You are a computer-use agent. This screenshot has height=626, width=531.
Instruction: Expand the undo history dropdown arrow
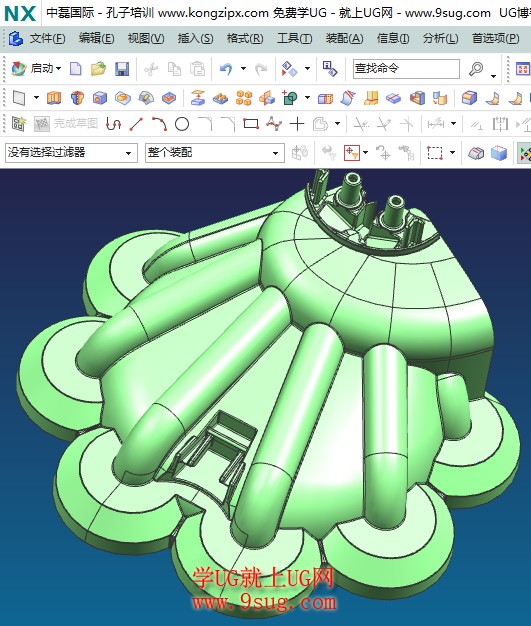(x=243, y=69)
